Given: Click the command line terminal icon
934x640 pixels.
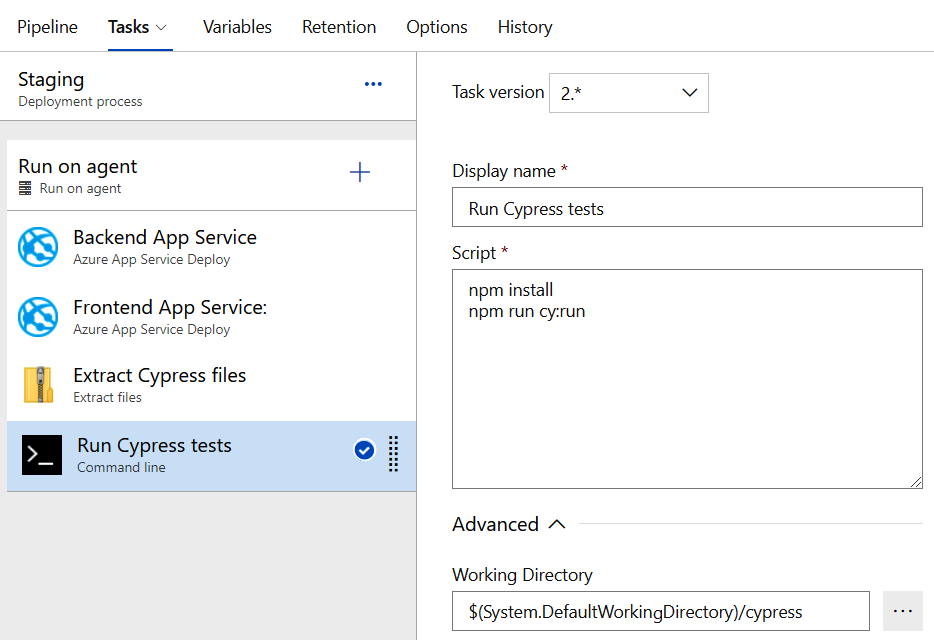Looking at the screenshot, I should click(x=42, y=455).
